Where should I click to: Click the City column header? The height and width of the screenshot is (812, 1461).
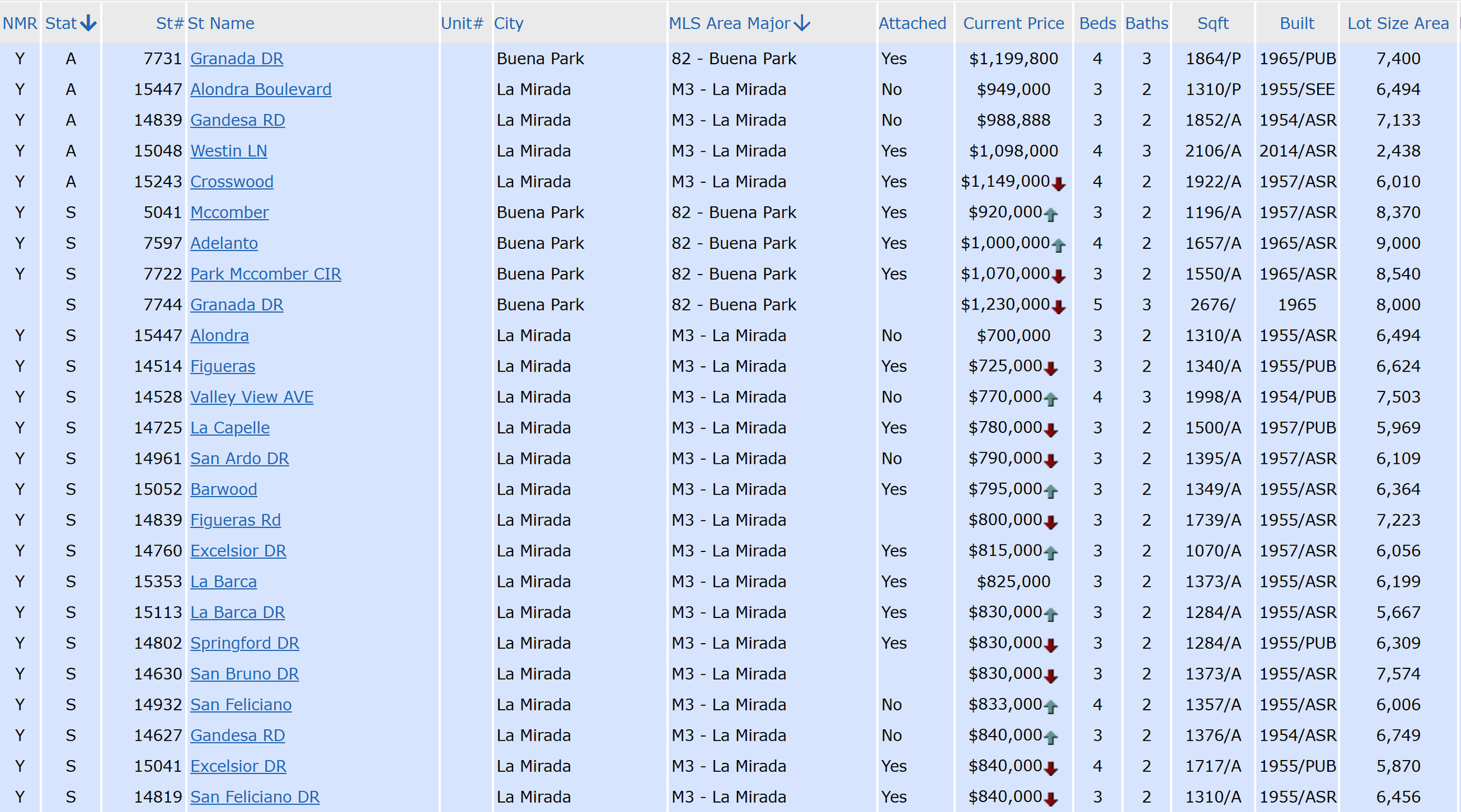tap(508, 23)
